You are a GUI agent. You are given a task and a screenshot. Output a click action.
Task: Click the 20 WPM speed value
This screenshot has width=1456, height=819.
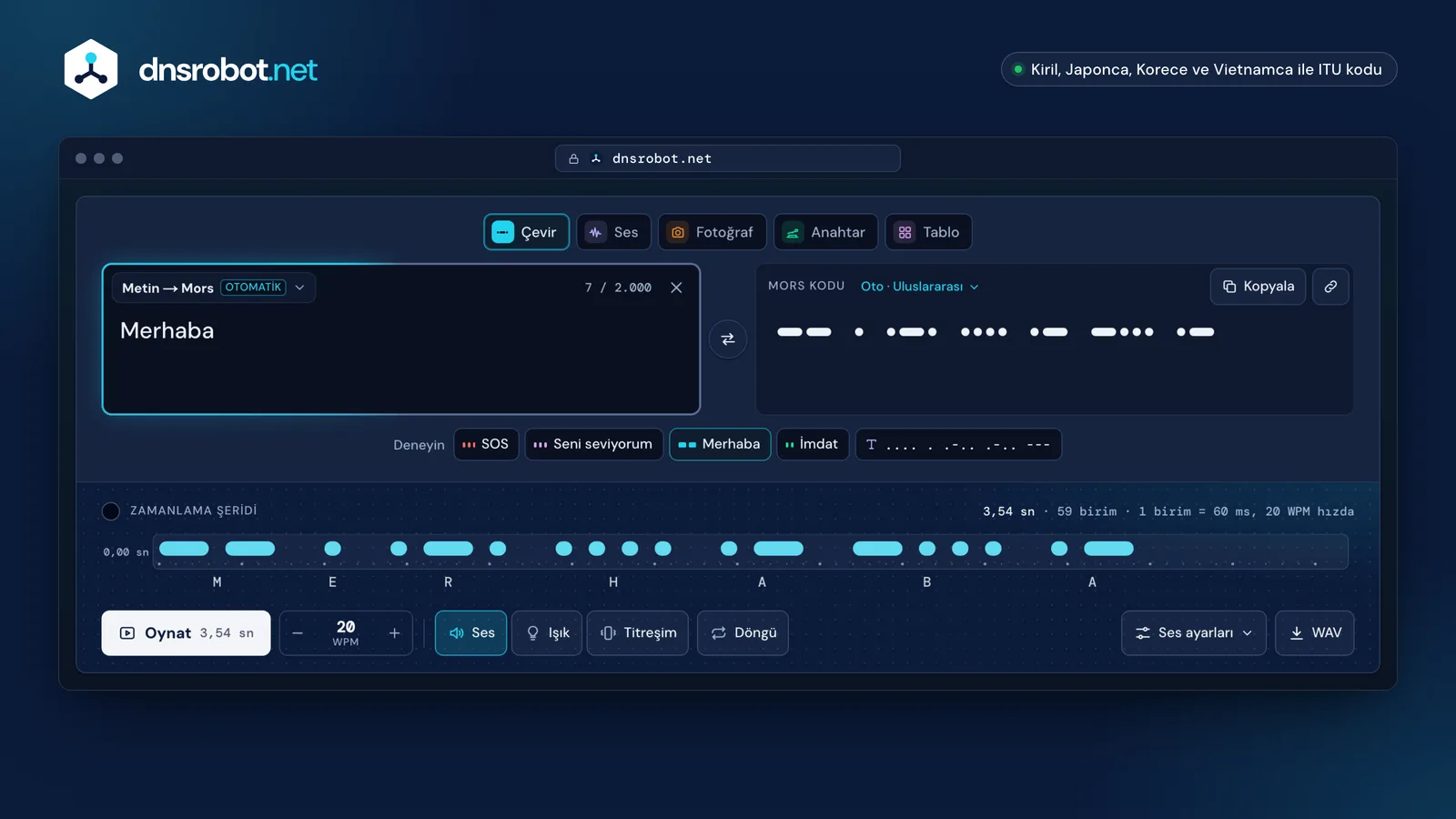click(346, 632)
